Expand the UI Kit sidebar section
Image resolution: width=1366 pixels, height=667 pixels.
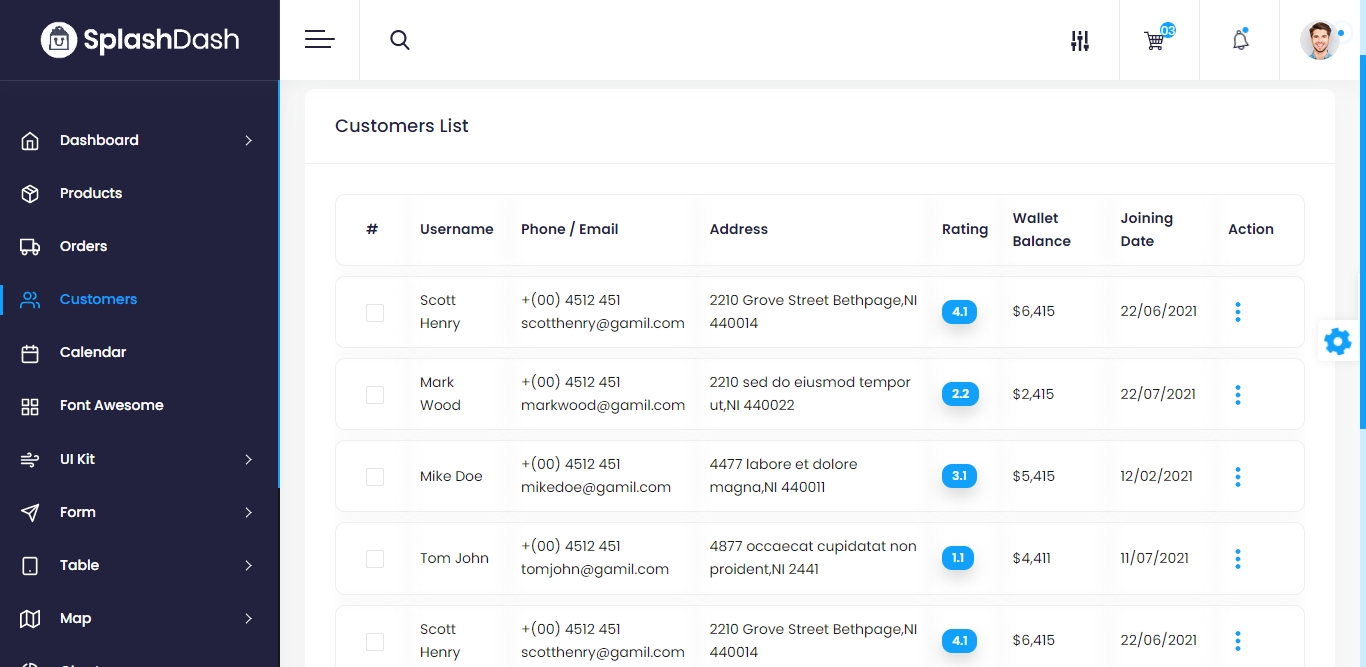tap(248, 460)
